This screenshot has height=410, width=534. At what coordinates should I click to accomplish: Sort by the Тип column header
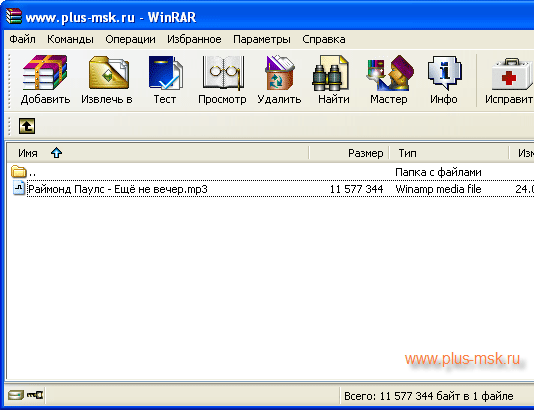[449, 153]
